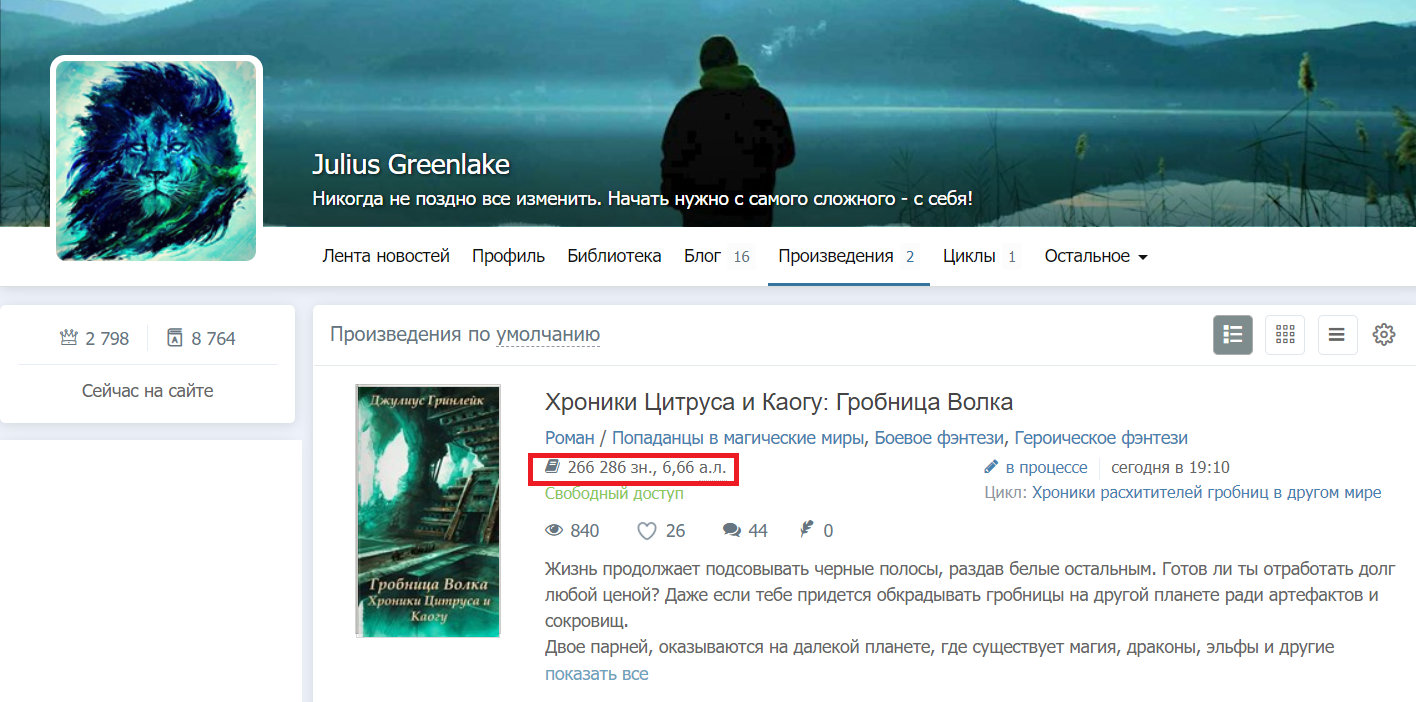1416x702 pixels.
Task: Expand description with показать все
Action: point(597,674)
